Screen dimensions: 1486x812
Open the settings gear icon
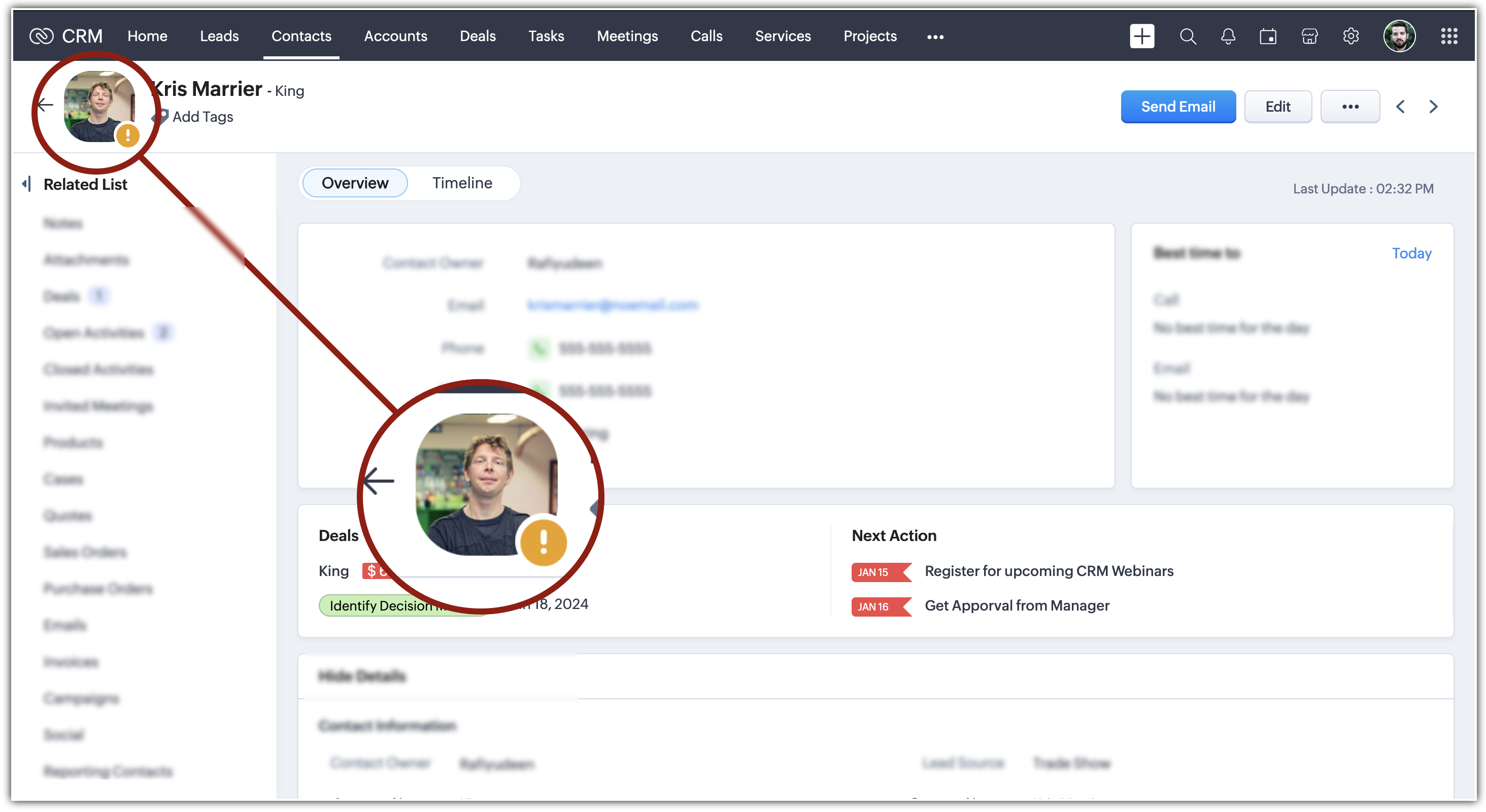(1350, 37)
